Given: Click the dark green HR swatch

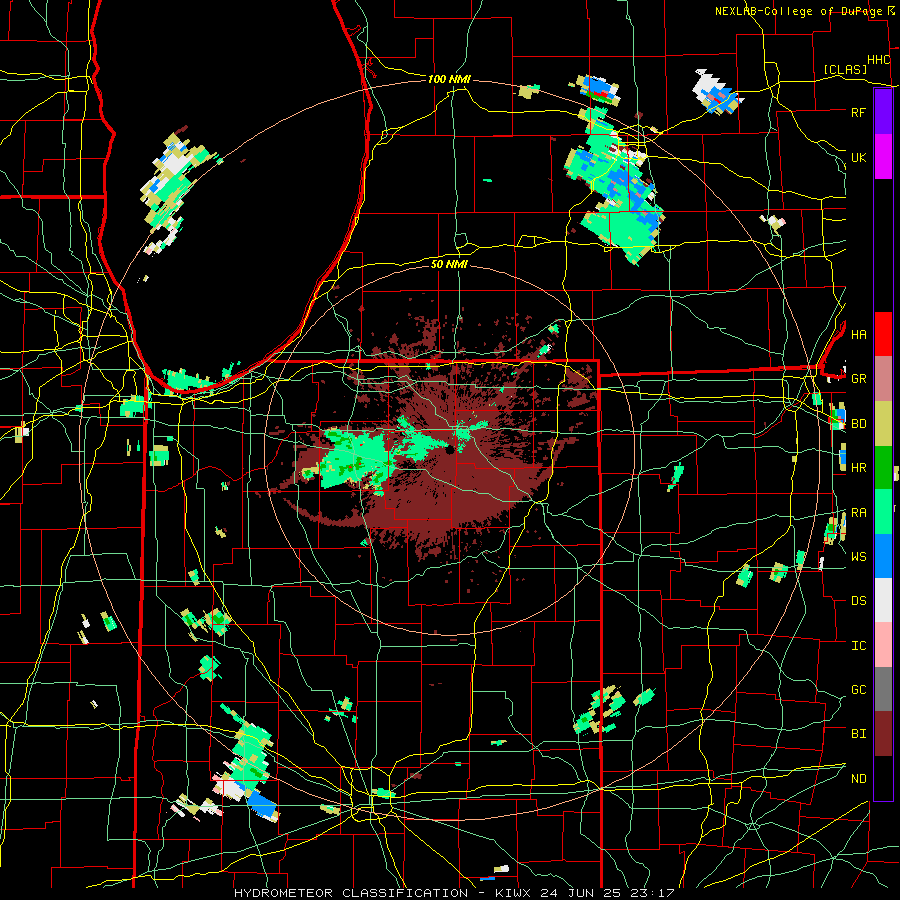Looking at the screenshot, I should (x=883, y=467).
